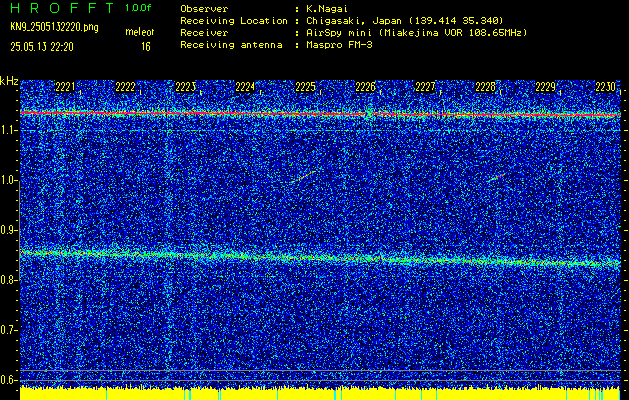Click the 2221 time marker
629x400 pixels.
click(x=65, y=87)
